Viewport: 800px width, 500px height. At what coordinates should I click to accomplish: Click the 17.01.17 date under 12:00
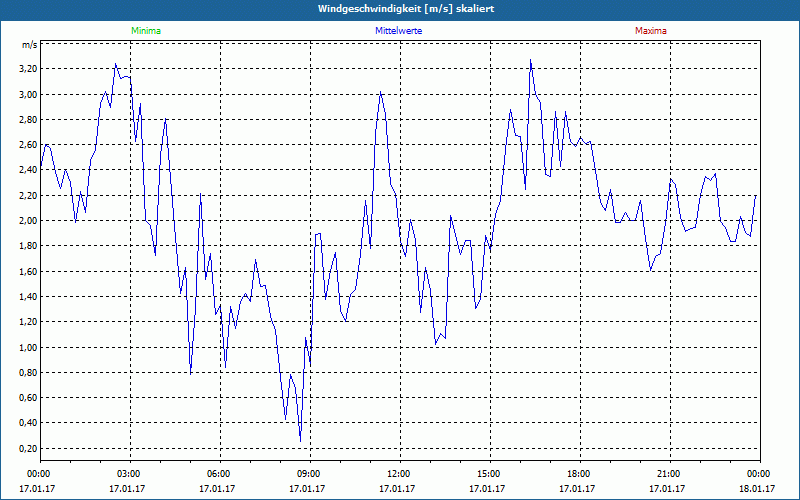397,489
